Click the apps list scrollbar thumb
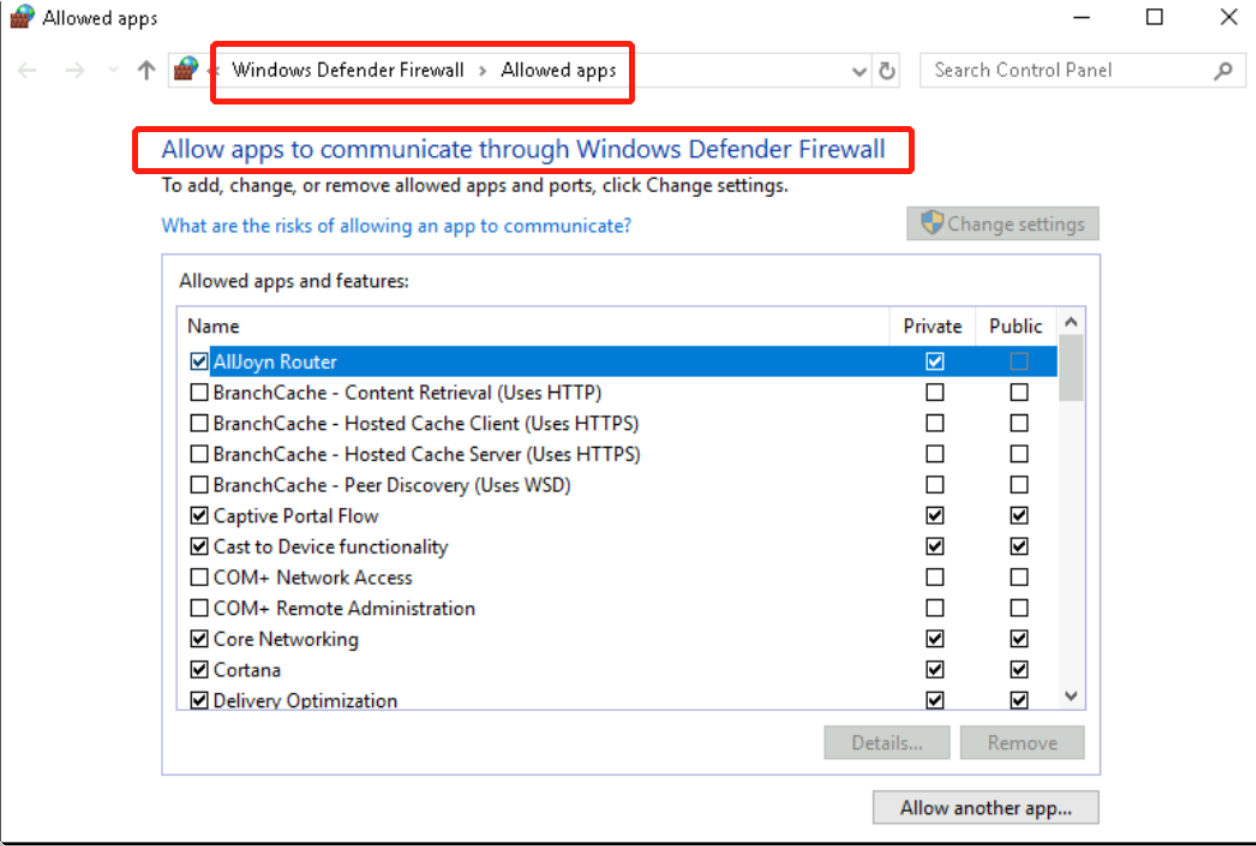 point(1071,368)
